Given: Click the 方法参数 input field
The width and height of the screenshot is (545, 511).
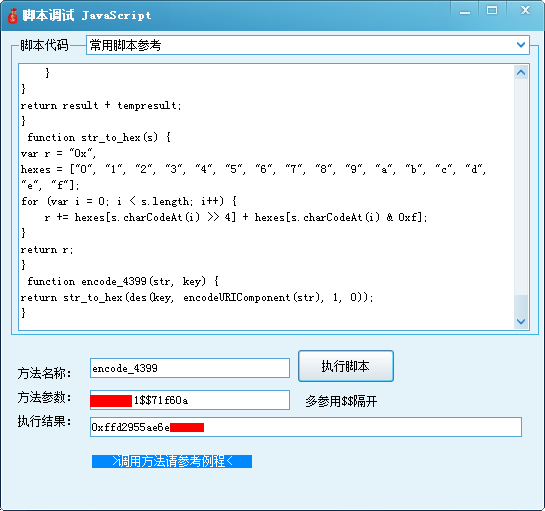Looking at the screenshot, I should tap(190, 400).
